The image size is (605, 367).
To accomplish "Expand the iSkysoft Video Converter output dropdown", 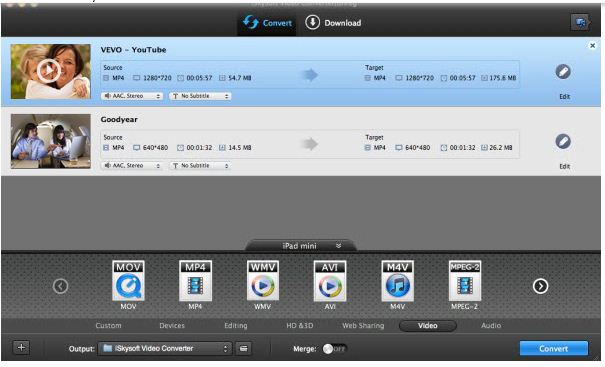I will pos(165,348).
